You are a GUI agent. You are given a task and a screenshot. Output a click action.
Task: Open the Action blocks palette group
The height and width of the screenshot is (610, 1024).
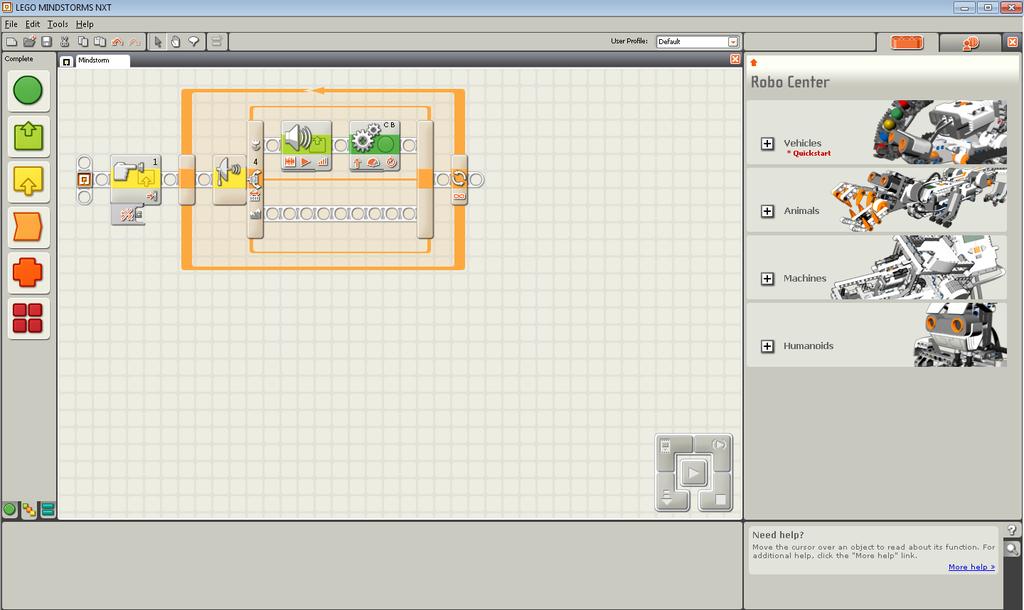(28, 136)
